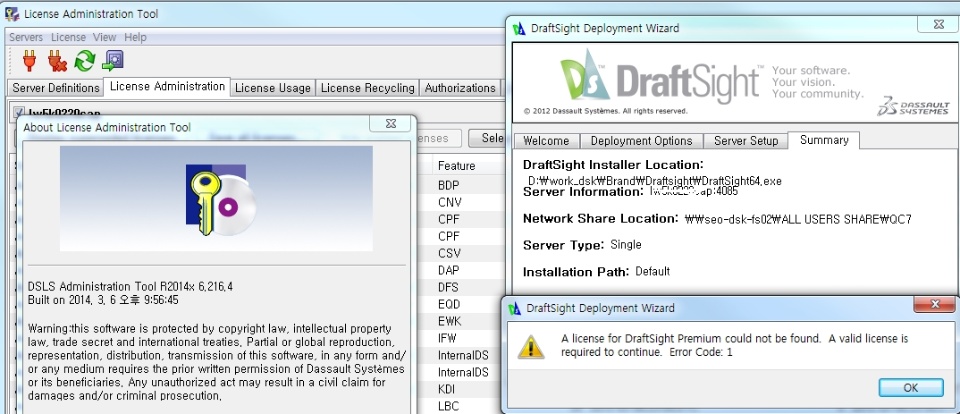The height and width of the screenshot is (414, 960).
Task: Open the Servers menu
Action: click(x=26, y=37)
